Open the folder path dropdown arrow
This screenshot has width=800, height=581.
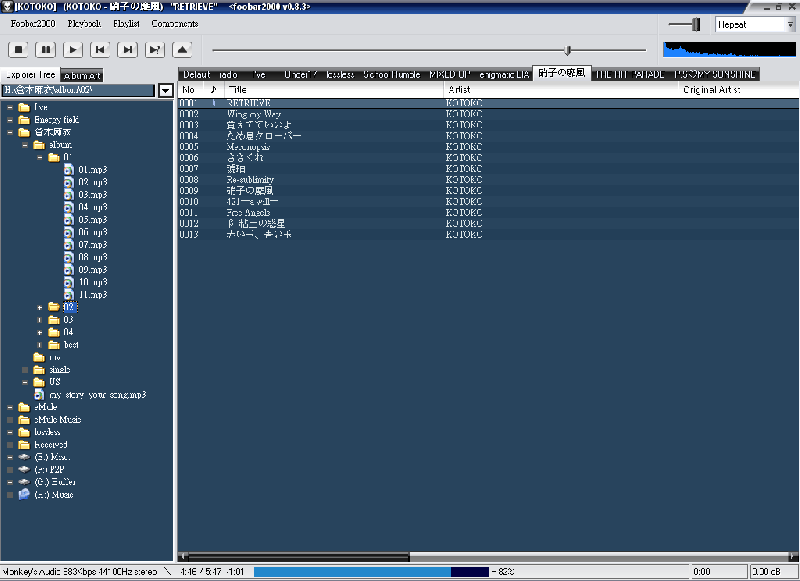point(165,90)
